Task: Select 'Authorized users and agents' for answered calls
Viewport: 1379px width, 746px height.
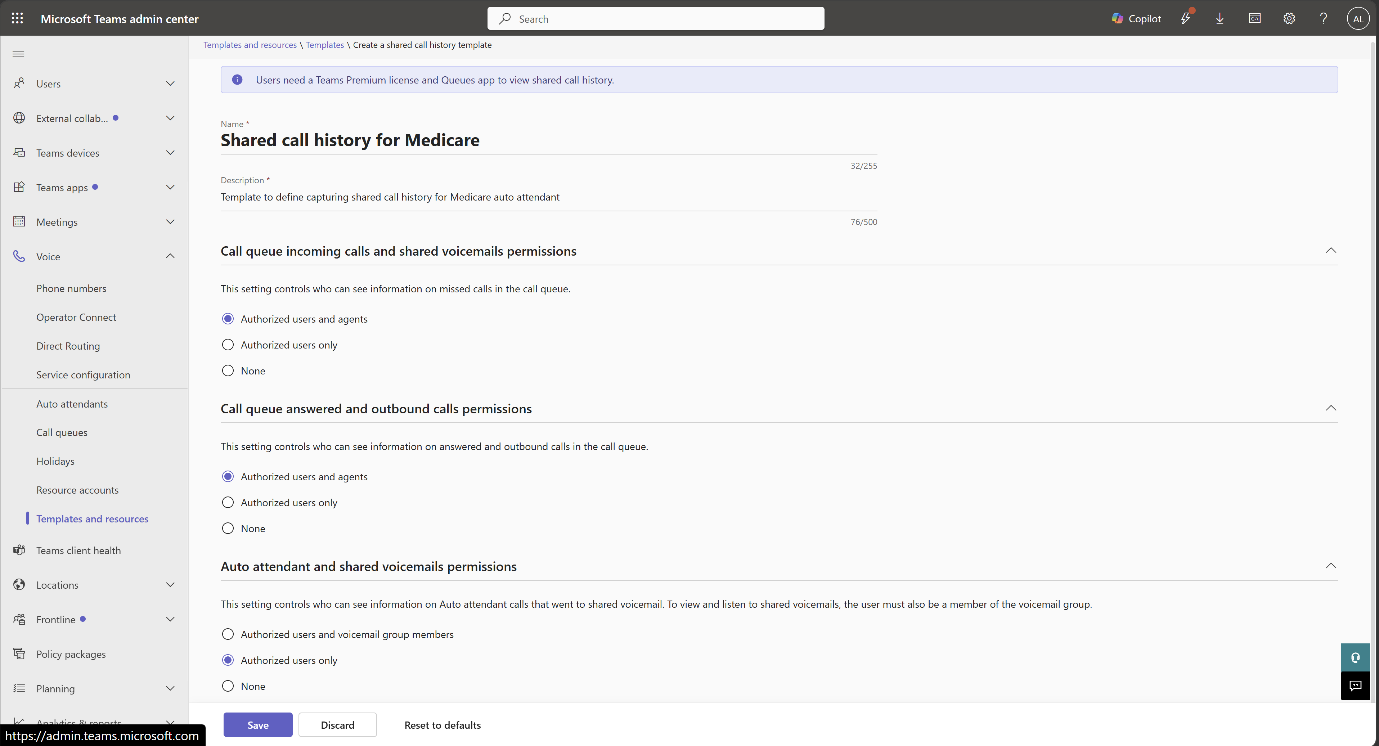Action: click(x=228, y=477)
